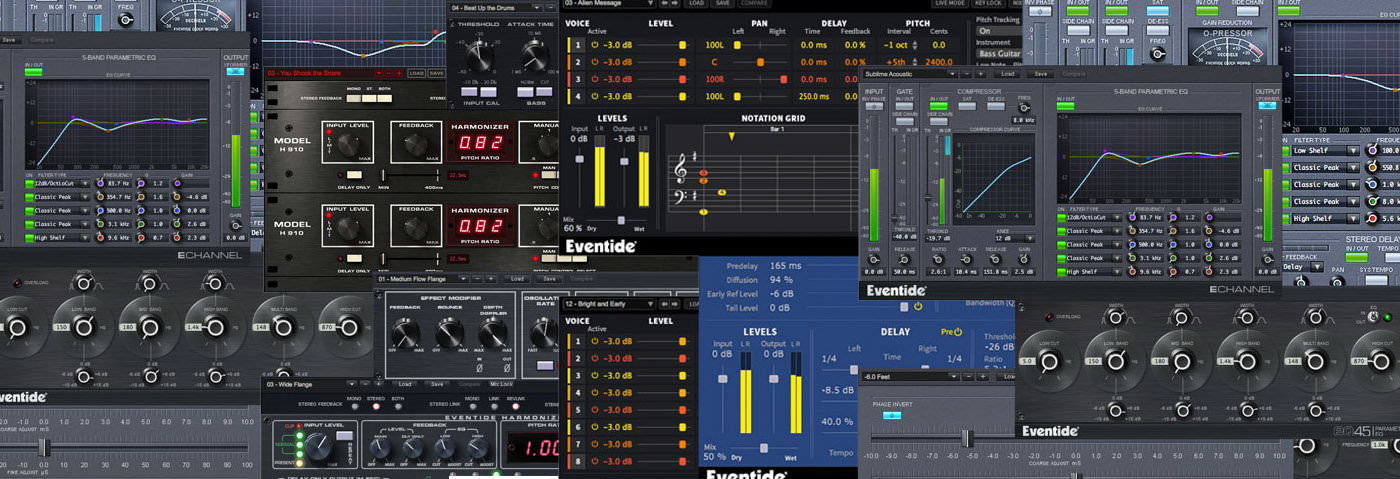Select note 1 on the Notation Grid staff
The height and width of the screenshot is (479, 1400).
click(x=703, y=211)
